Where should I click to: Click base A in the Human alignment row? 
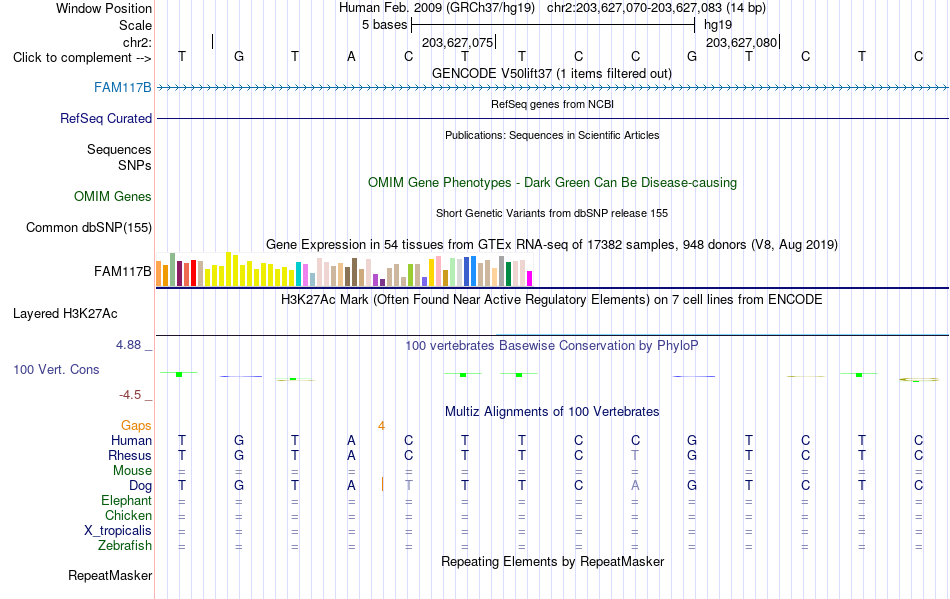tap(351, 440)
